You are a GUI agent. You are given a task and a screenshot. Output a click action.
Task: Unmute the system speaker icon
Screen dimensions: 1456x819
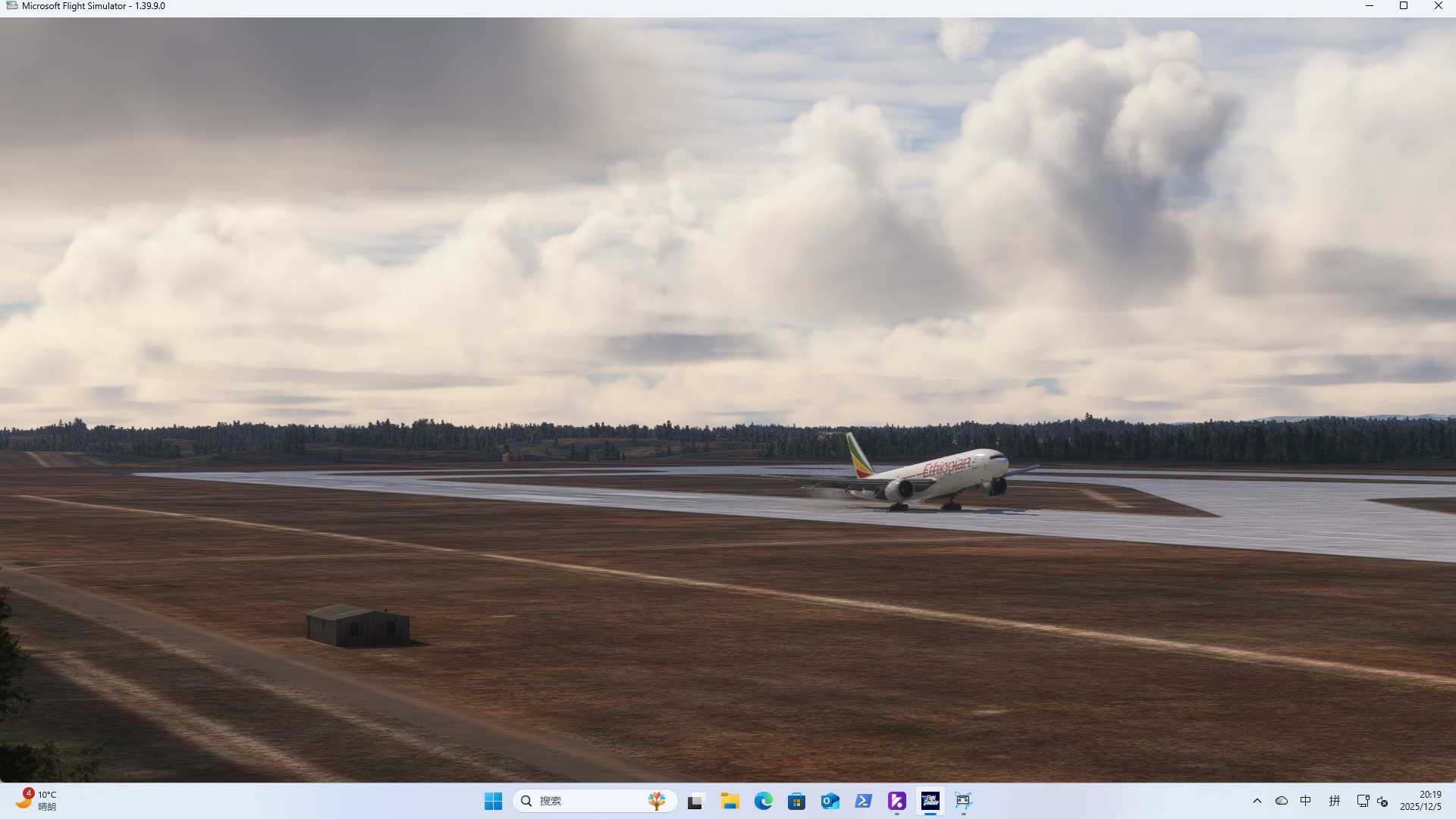1383,801
